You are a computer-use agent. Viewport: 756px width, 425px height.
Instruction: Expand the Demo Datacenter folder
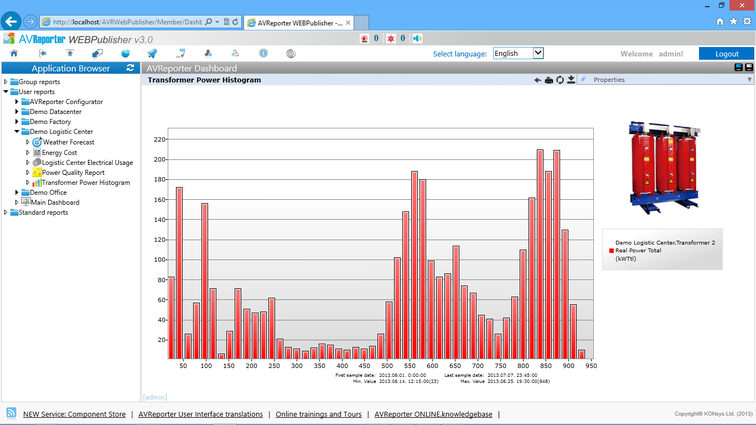pyautogui.click(x=17, y=111)
